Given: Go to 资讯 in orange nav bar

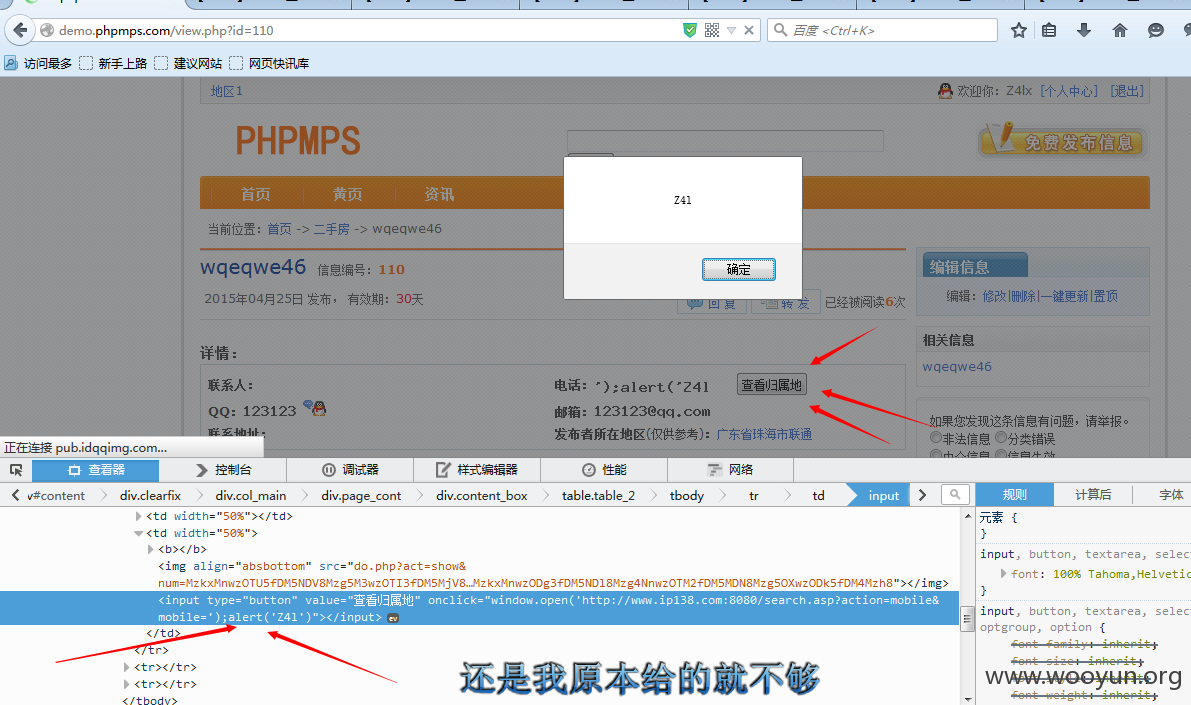Looking at the screenshot, I should [x=439, y=194].
